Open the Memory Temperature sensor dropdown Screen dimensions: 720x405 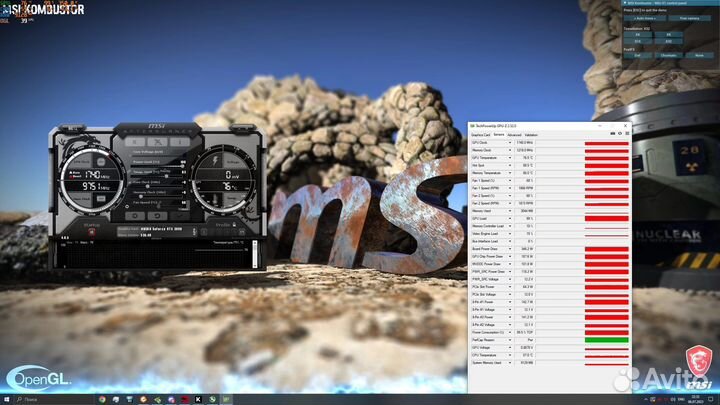[510, 173]
